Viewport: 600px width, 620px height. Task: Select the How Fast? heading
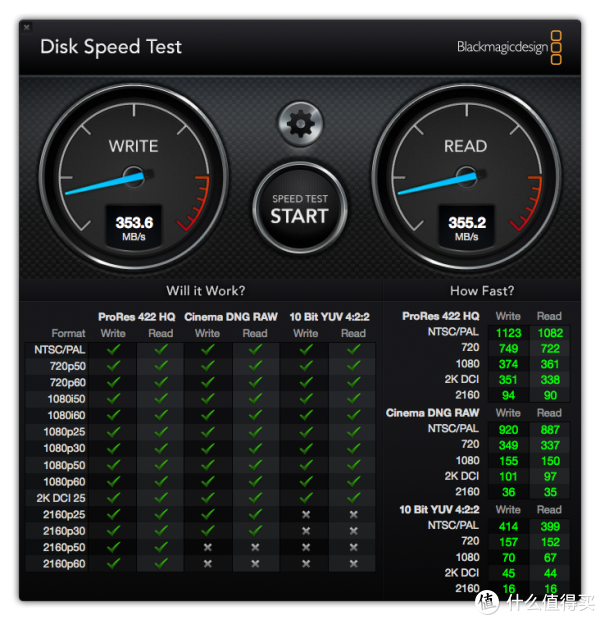(482, 291)
